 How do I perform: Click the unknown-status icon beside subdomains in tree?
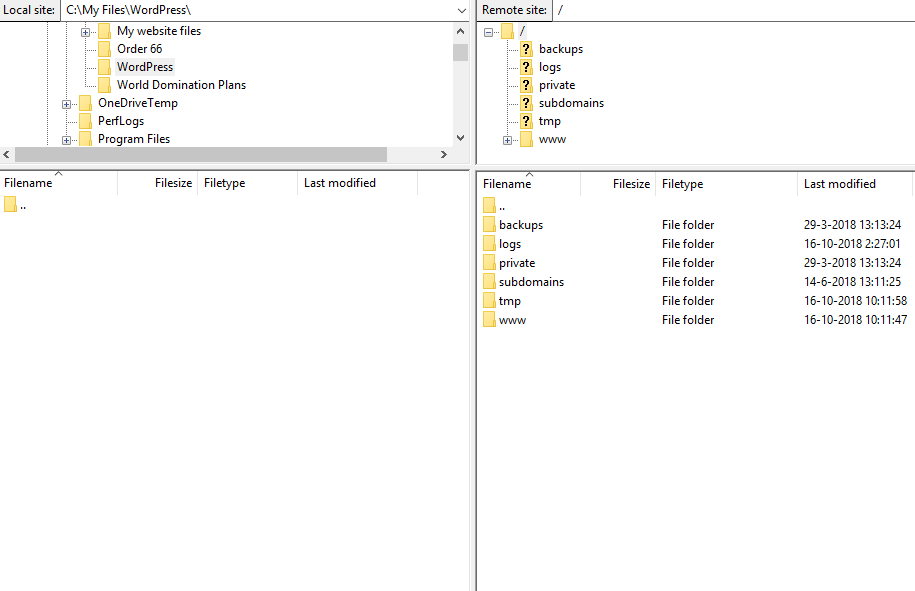coord(526,103)
